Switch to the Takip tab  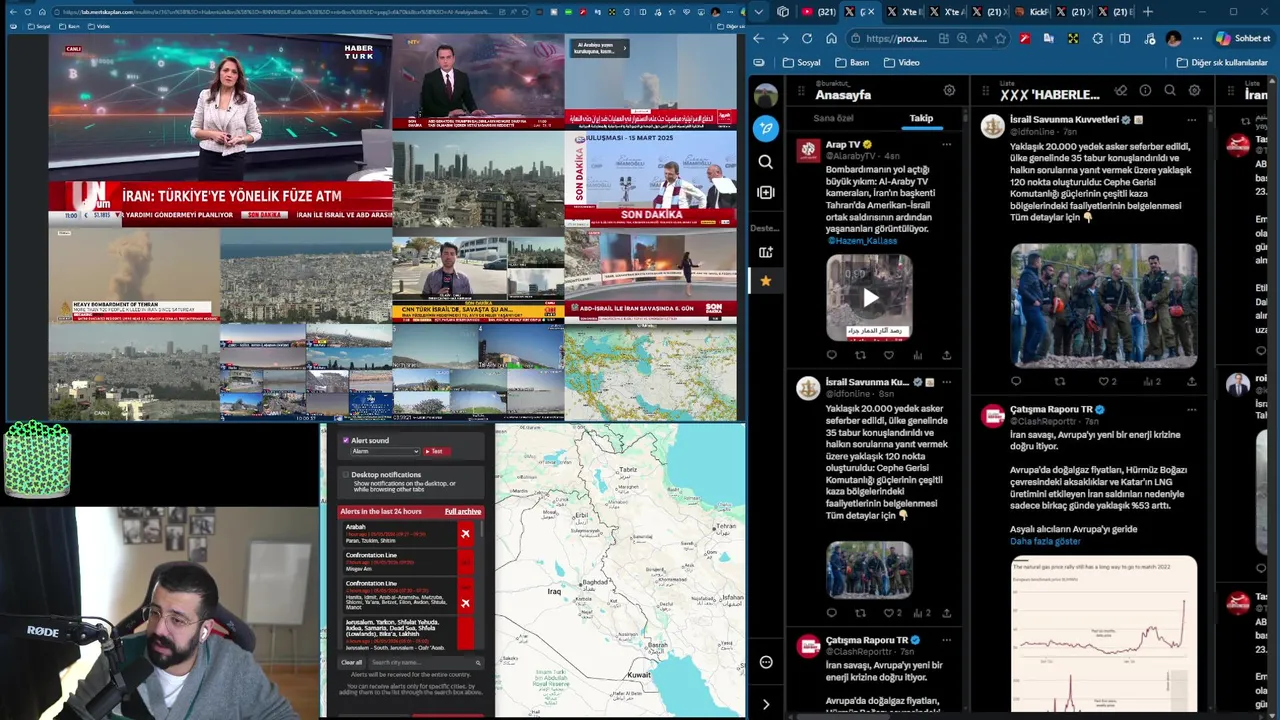(921, 118)
